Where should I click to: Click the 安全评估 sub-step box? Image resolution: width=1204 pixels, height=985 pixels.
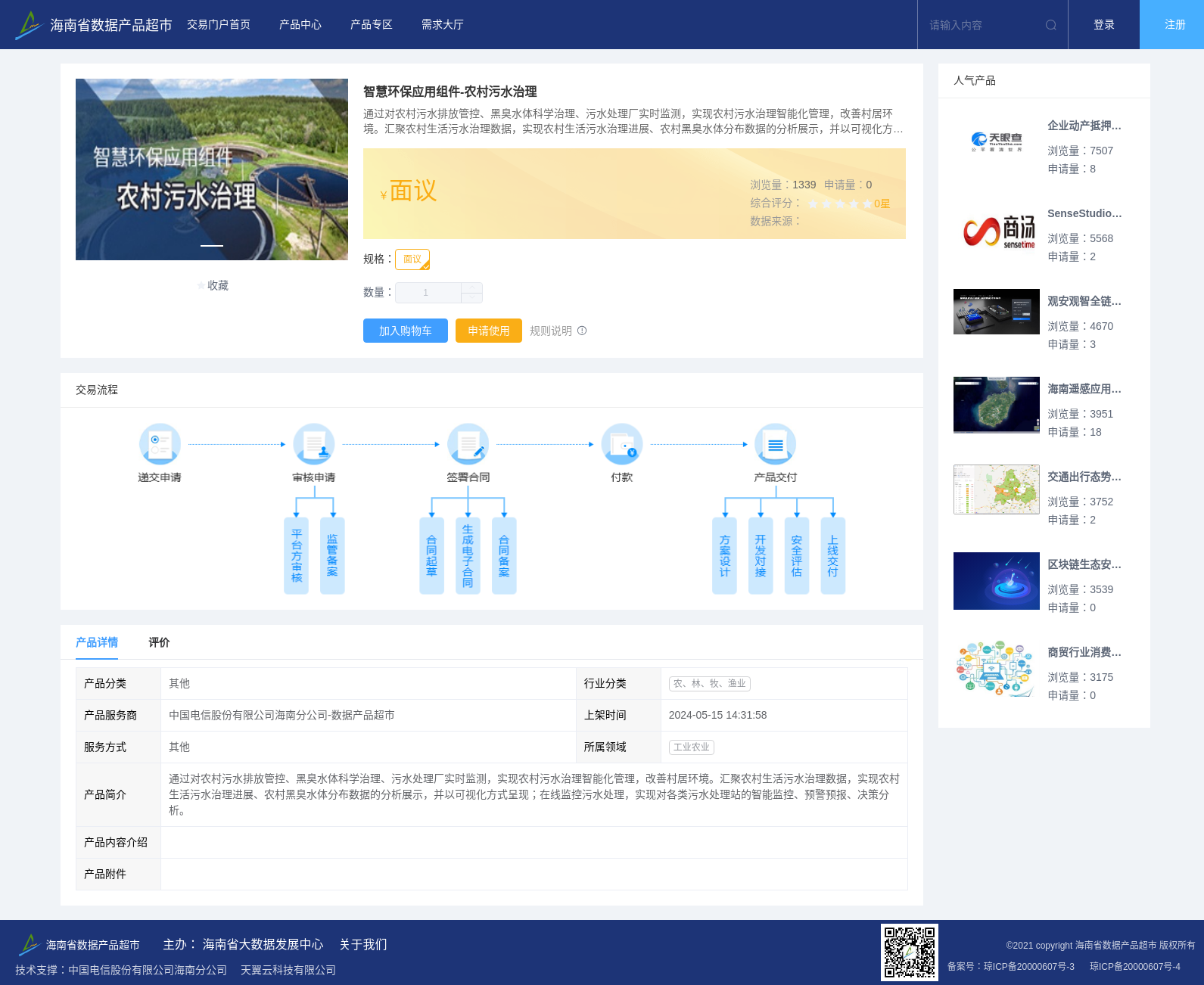[797, 556]
